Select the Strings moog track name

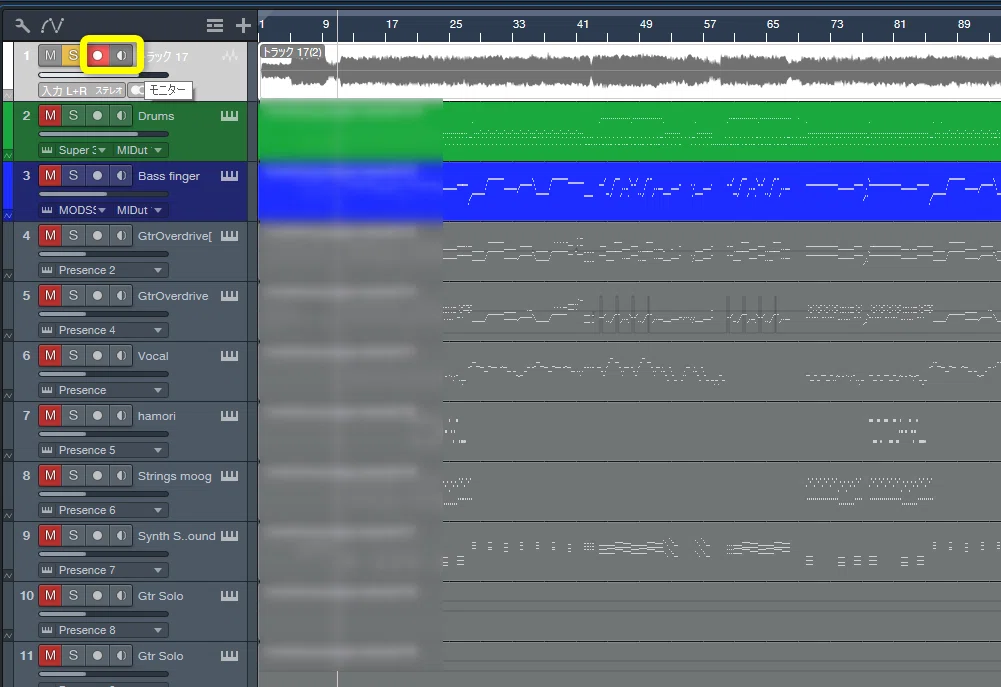[x=174, y=476]
